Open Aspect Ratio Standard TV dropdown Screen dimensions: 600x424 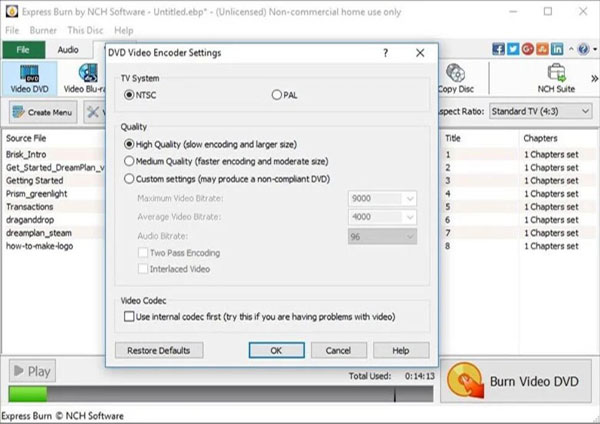[540, 111]
